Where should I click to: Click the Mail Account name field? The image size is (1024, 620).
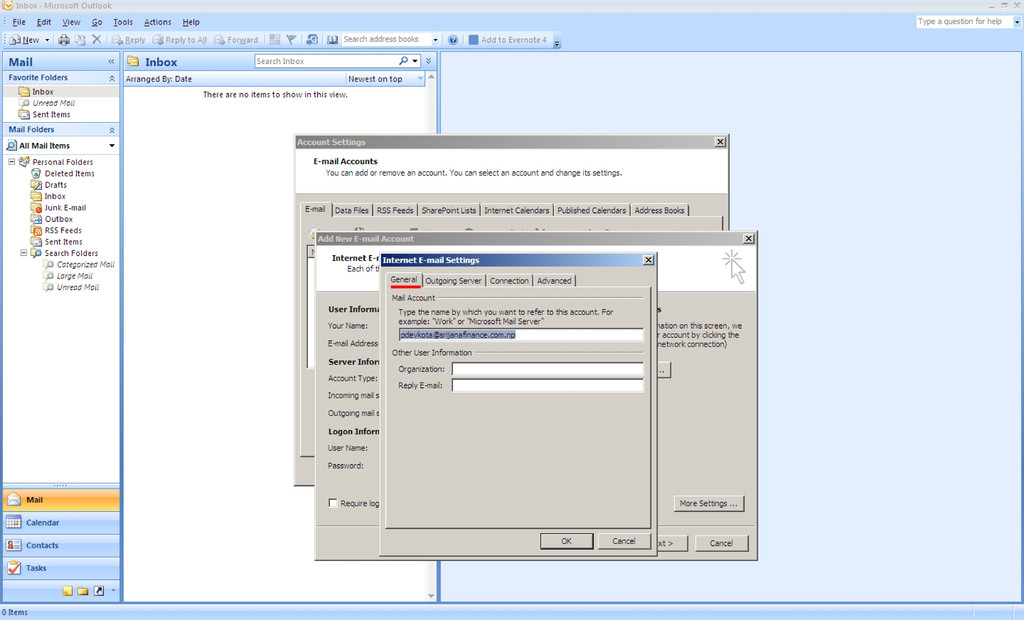click(520, 334)
